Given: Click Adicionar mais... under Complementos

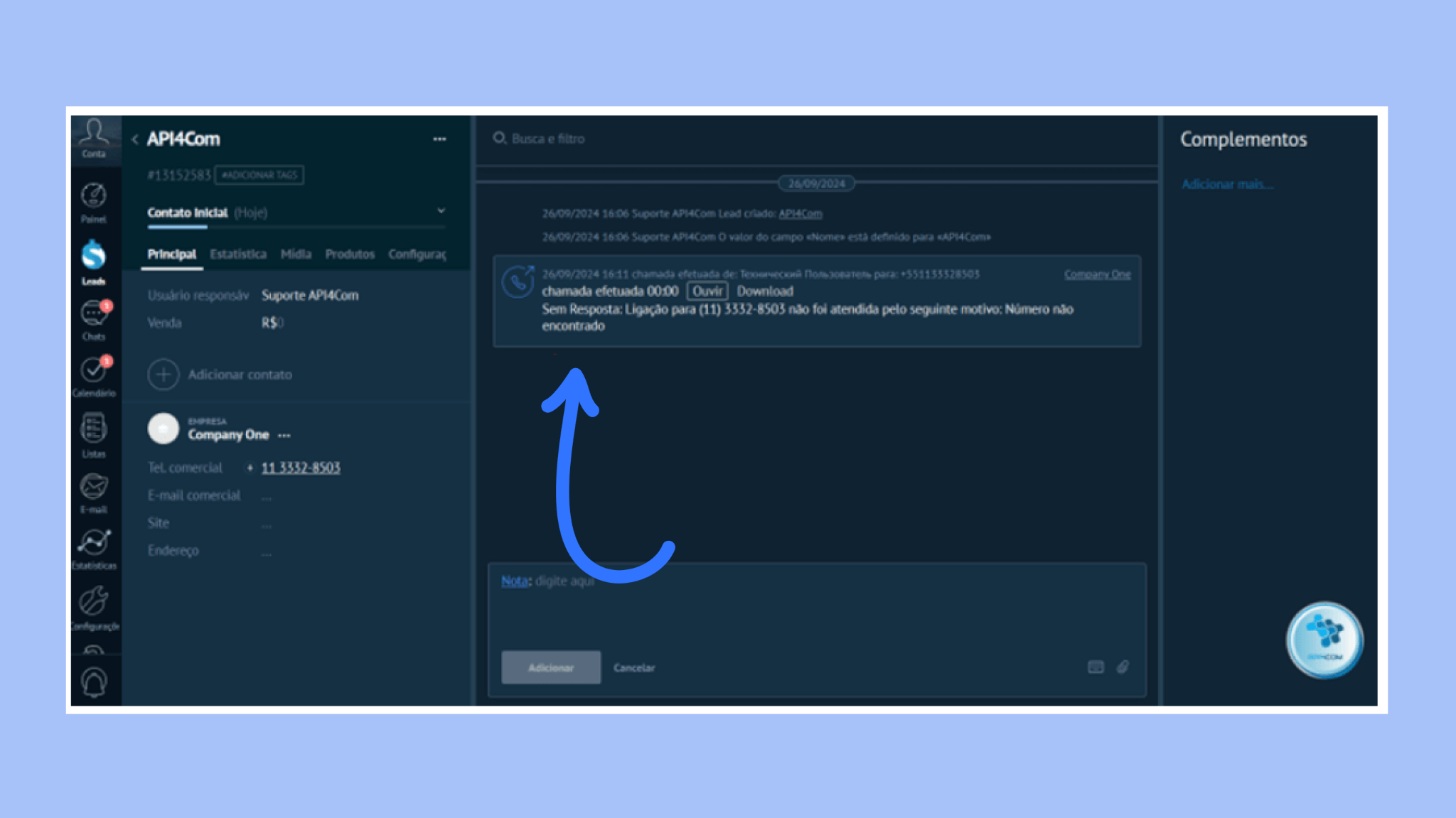Looking at the screenshot, I should [x=1227, y=185].
